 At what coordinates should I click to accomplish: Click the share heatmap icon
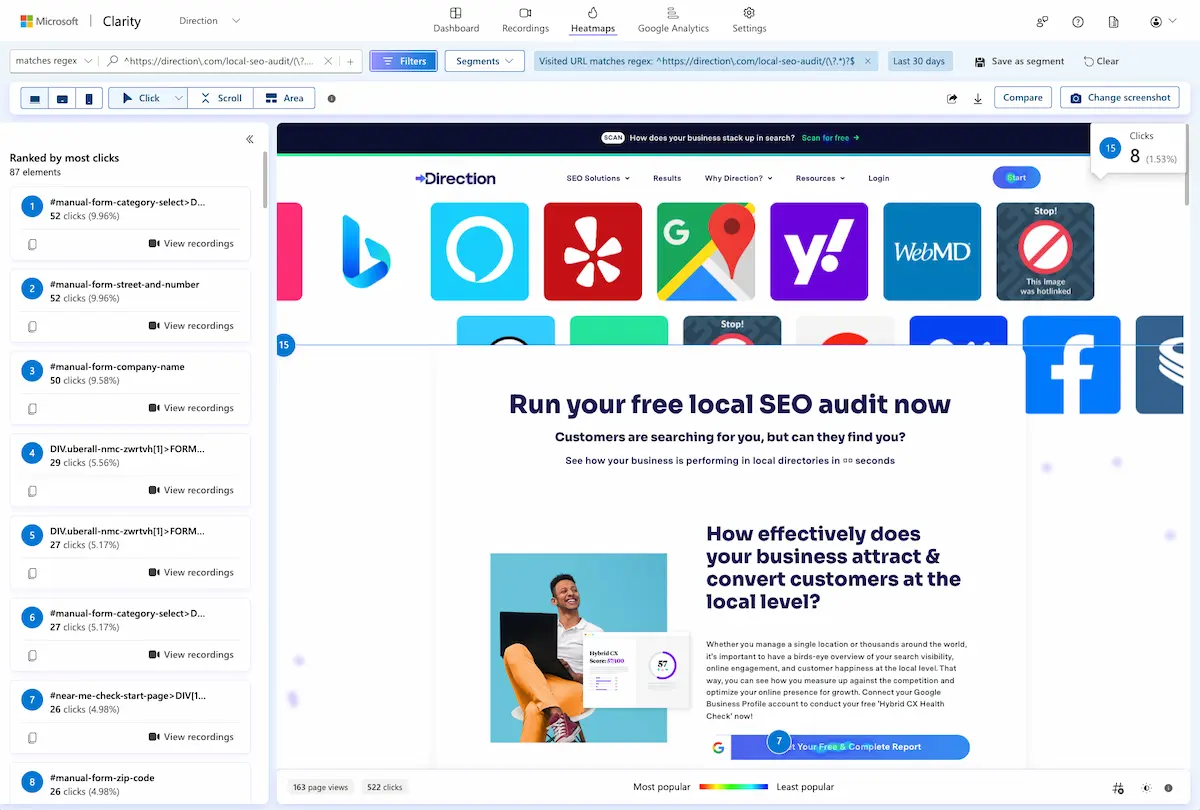coord(952,98)
